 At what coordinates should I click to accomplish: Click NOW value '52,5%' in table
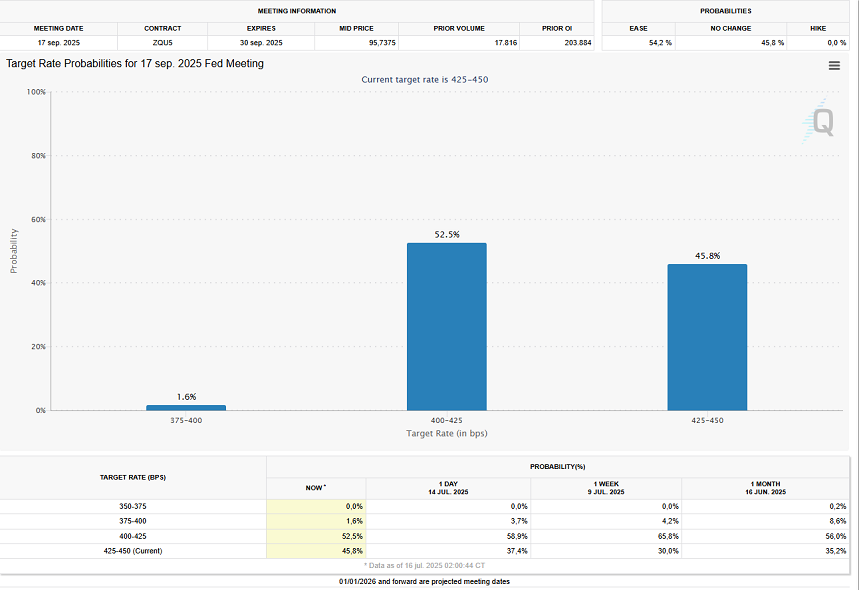click(352, 536)
